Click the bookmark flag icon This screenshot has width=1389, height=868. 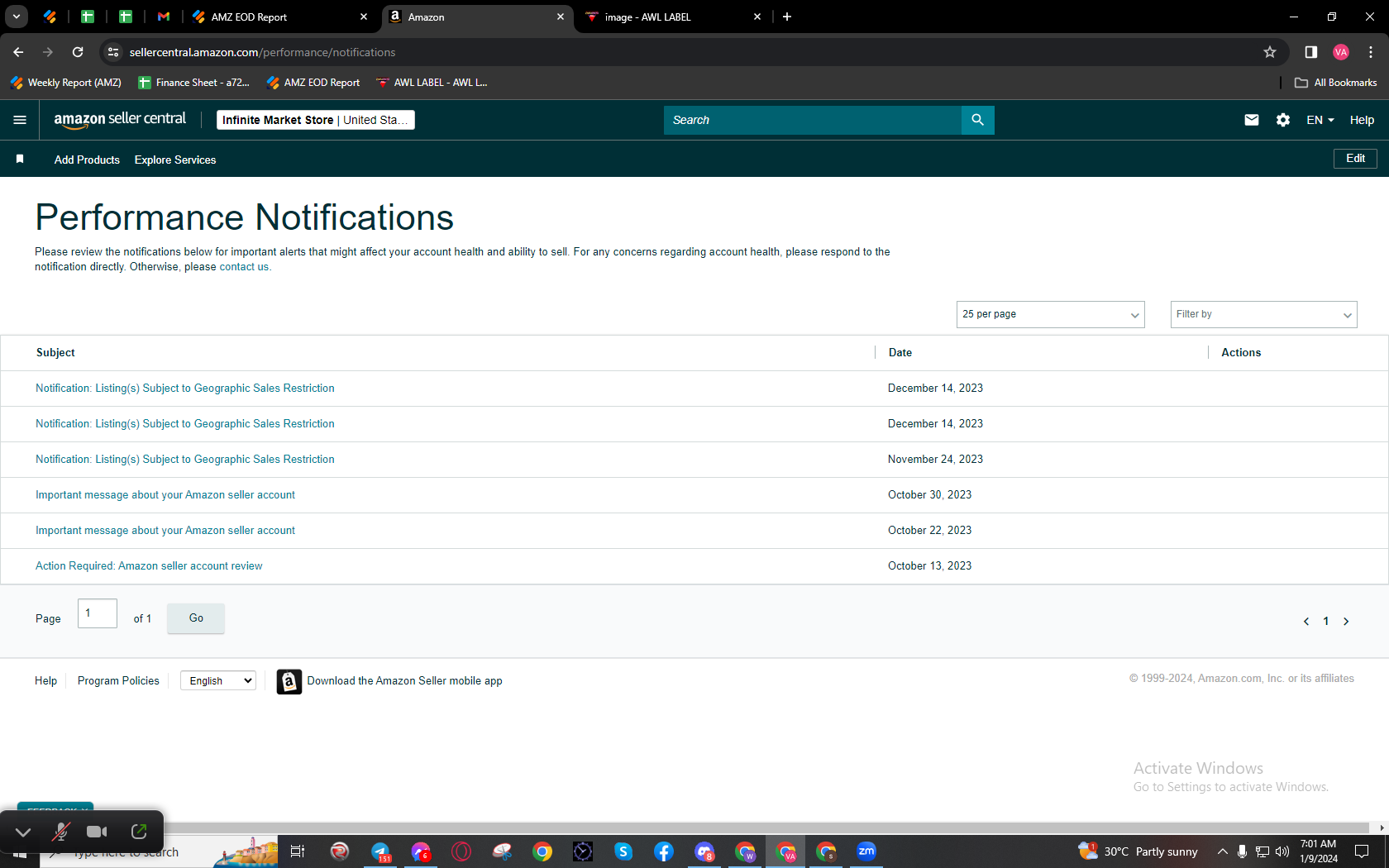click(20, 159)
